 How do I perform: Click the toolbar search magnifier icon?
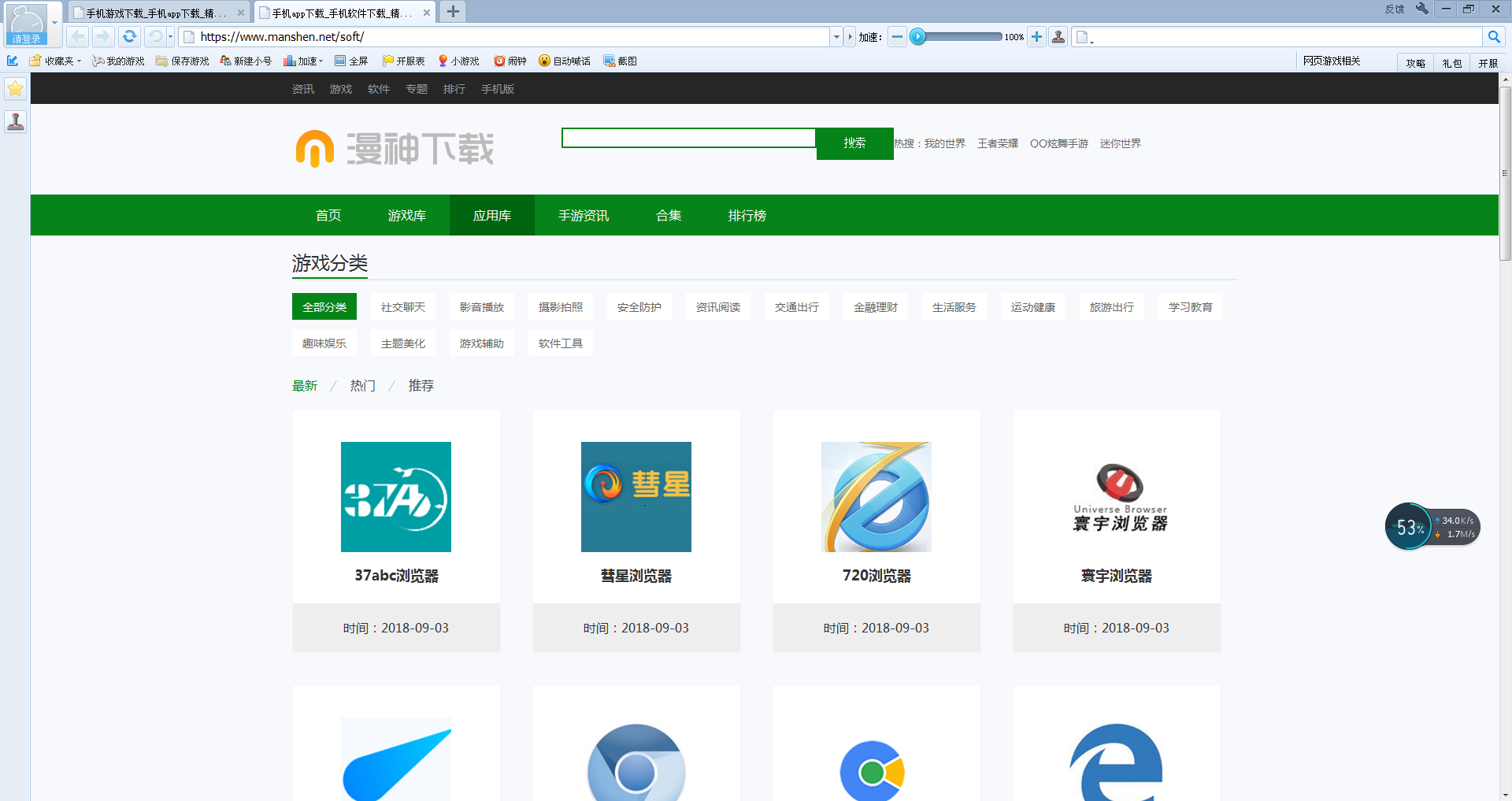(x=1493, y=36)
